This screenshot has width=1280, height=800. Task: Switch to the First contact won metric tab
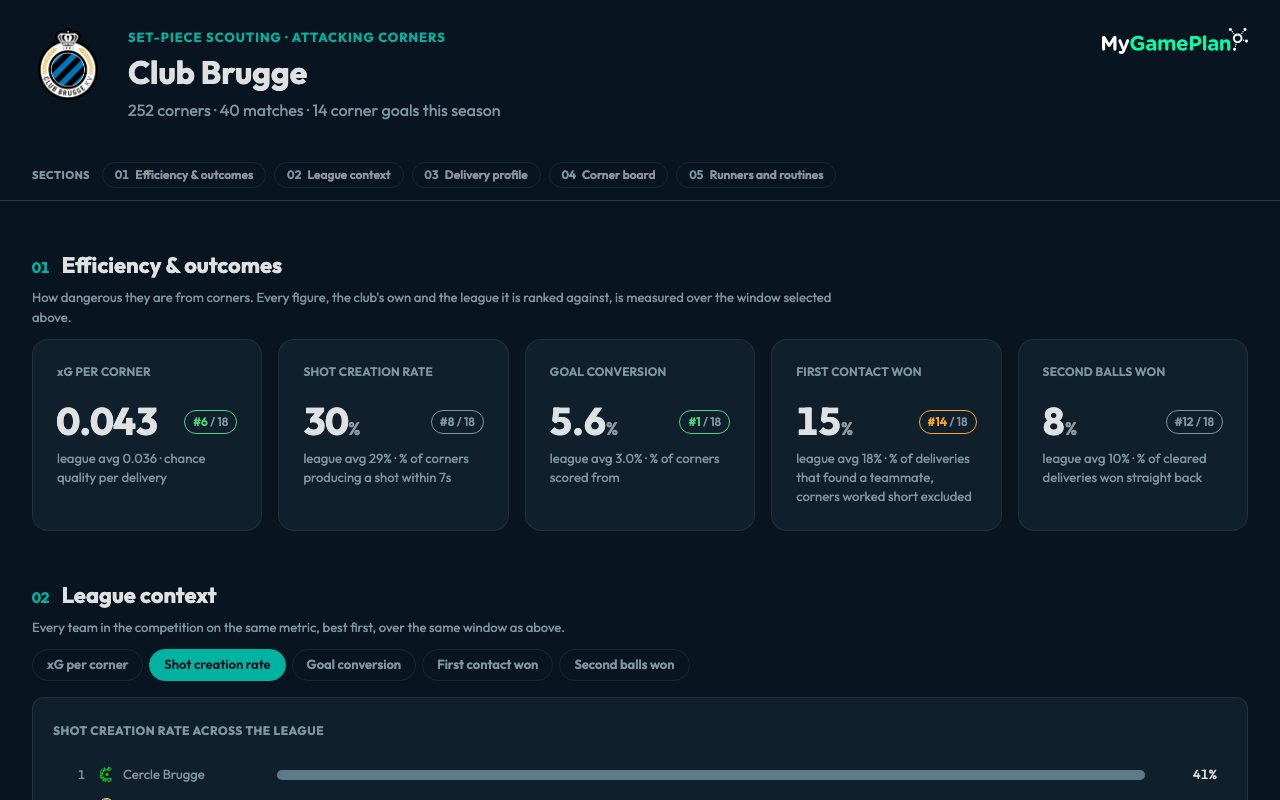pyautogui.click(x=488, y=665)
